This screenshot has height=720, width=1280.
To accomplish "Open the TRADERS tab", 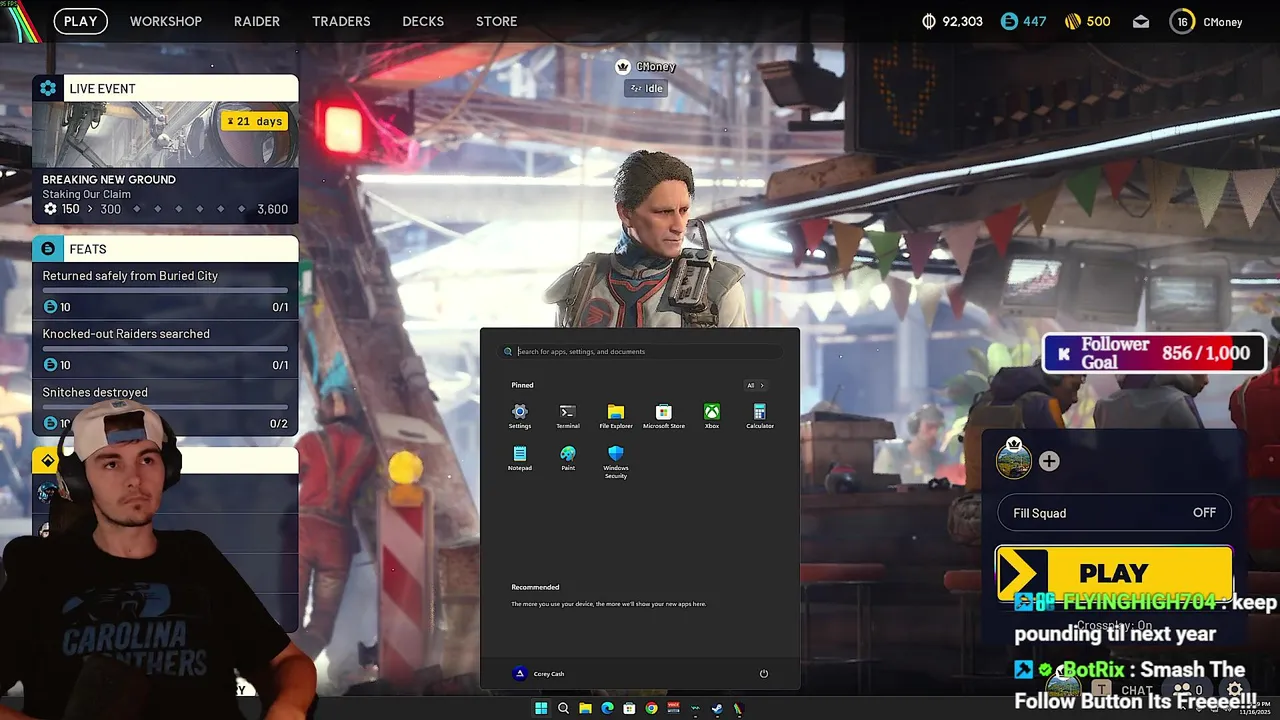I will 341,21.
